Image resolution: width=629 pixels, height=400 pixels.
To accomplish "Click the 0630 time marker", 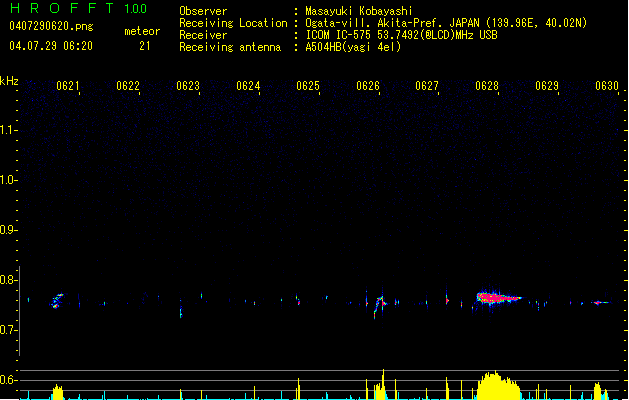I will [607, 86].
